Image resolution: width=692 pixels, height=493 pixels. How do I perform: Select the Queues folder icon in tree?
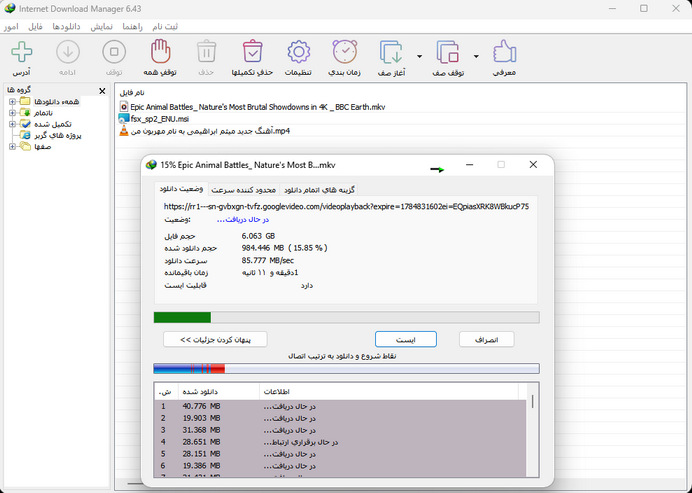(x=25, y=147)
